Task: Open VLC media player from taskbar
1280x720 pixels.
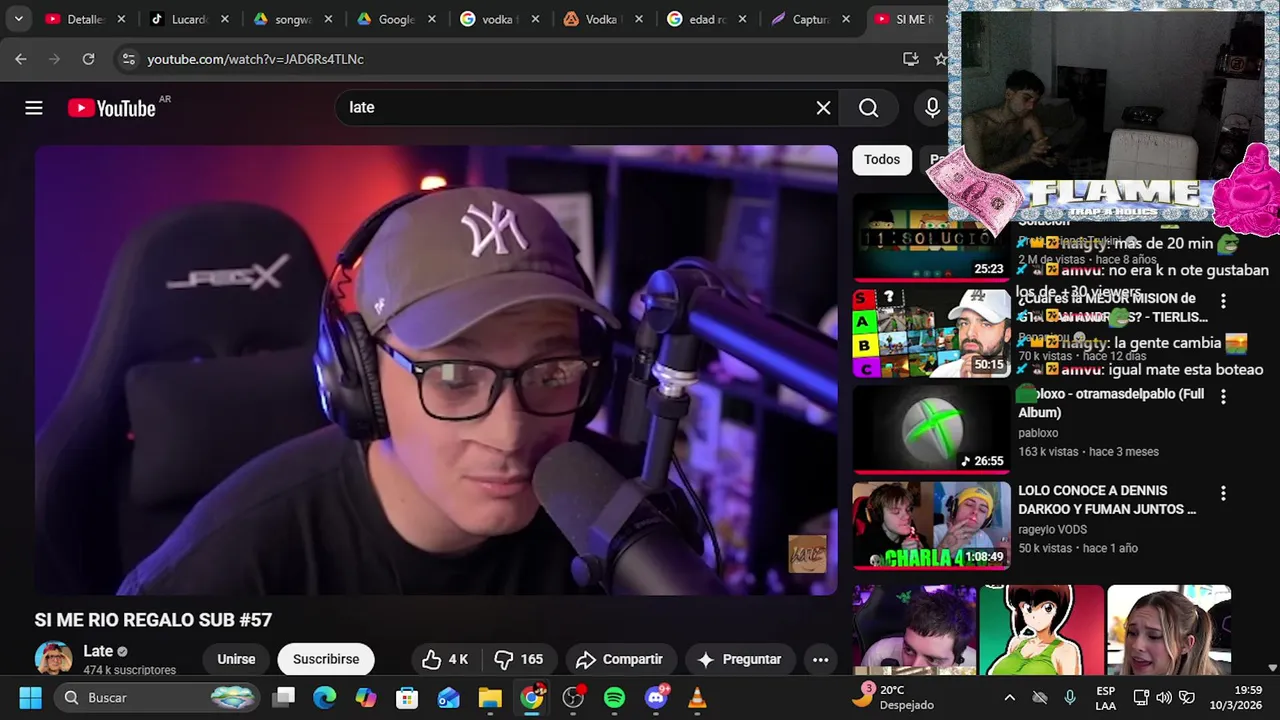Action: tap(697, 698)
